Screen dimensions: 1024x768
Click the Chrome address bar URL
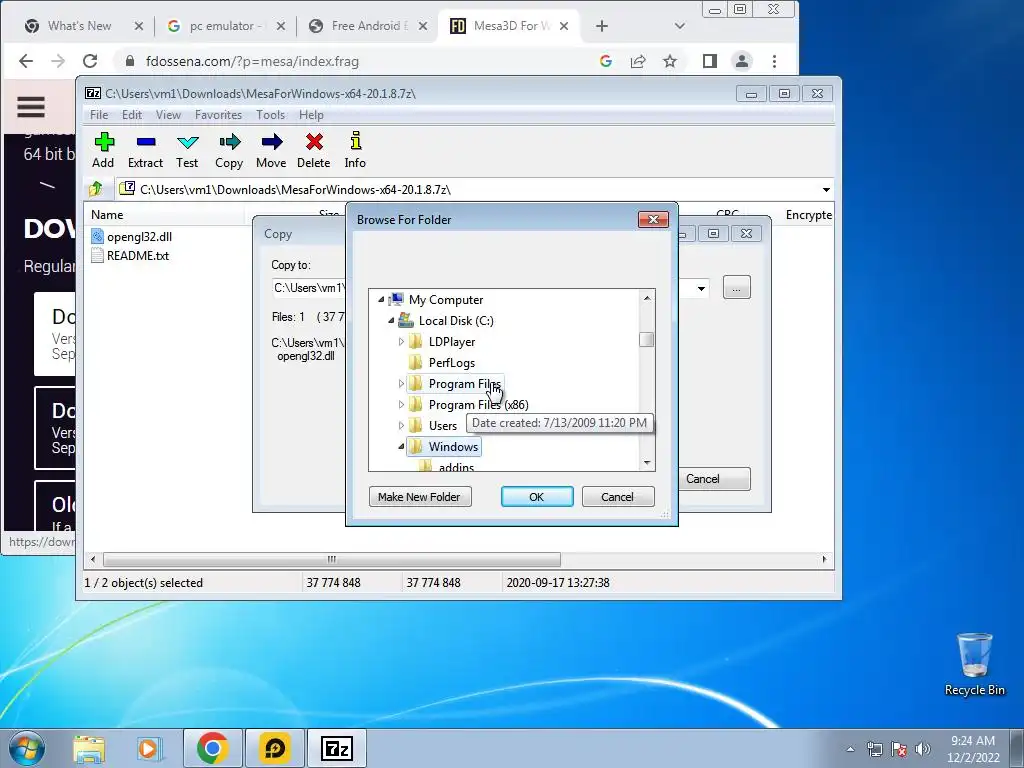click(x=252, y=61)
